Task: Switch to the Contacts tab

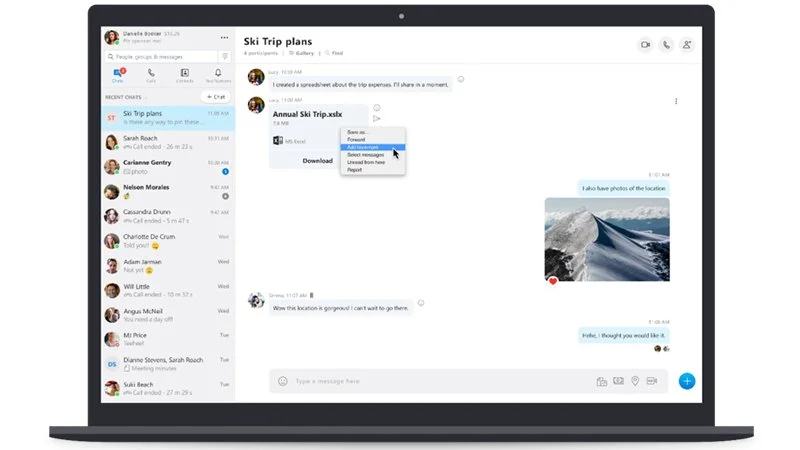Action: pos(185,76)
